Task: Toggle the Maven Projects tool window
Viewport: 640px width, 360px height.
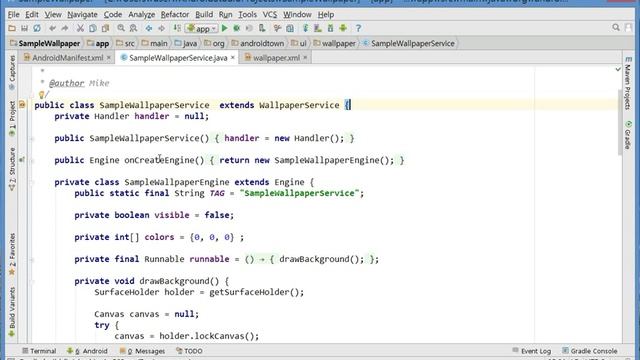Action: 628,83
